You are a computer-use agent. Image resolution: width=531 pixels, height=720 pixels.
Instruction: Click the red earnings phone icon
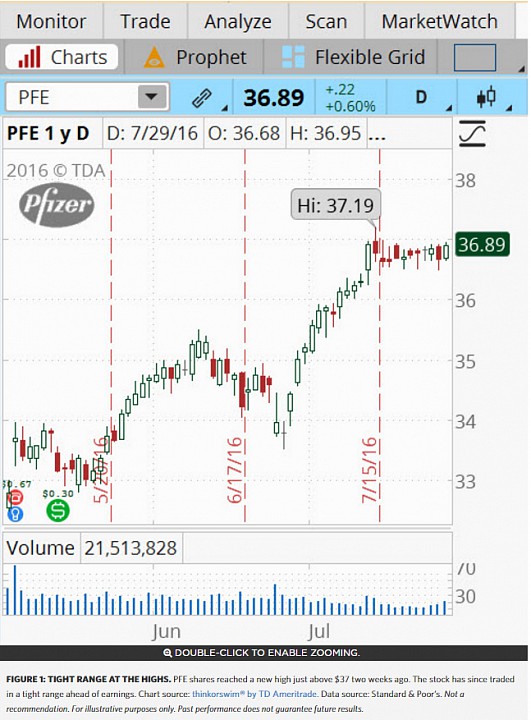click(x=16, y=497)
